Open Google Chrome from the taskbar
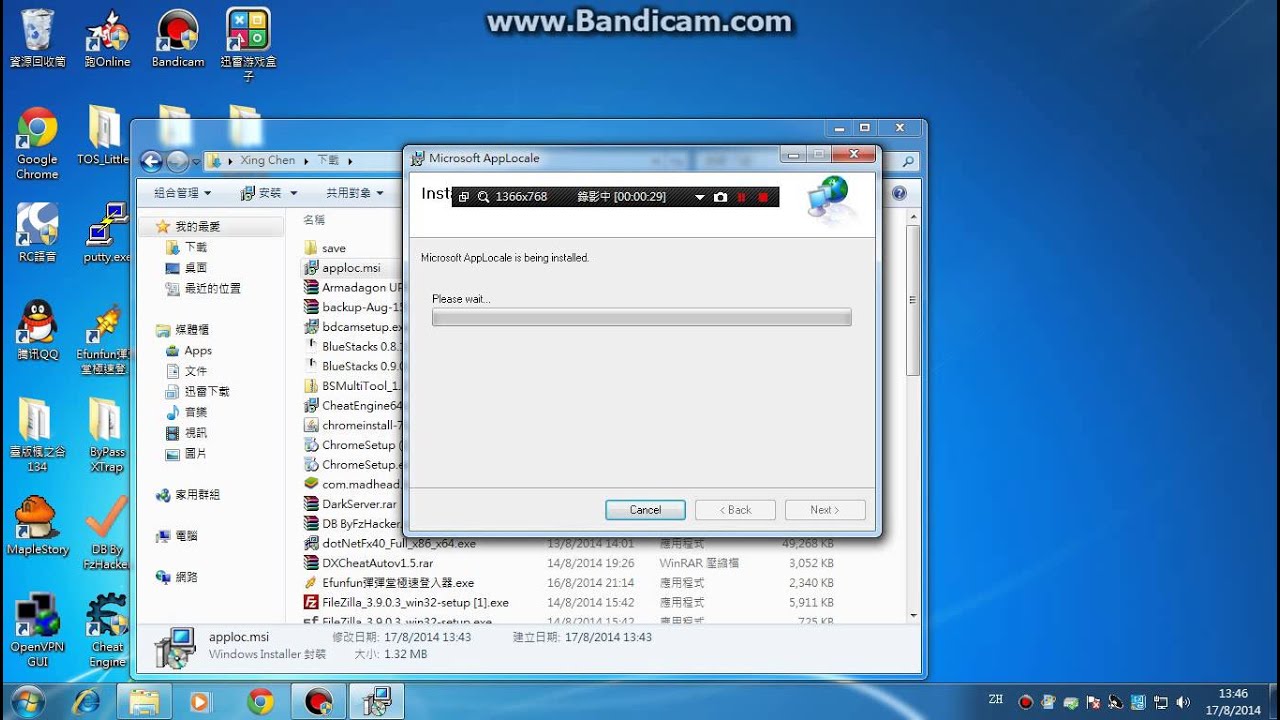1280x720 pixels. click(x=260, y=701)
